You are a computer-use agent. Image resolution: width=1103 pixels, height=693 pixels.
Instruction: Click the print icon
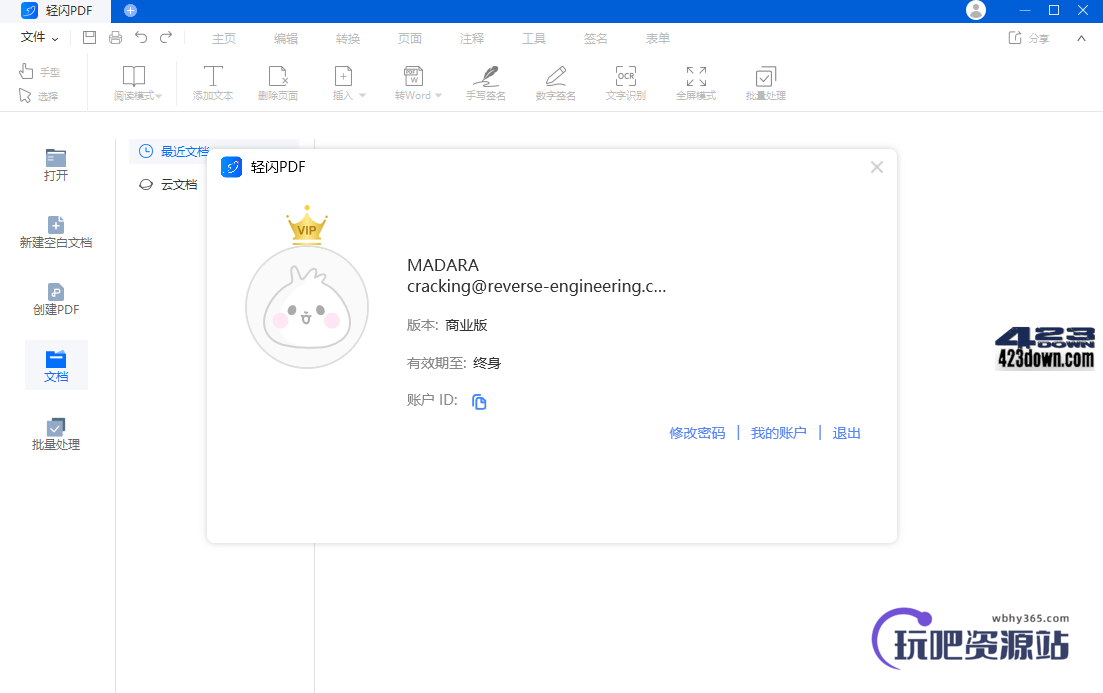(x=115, y=38)
